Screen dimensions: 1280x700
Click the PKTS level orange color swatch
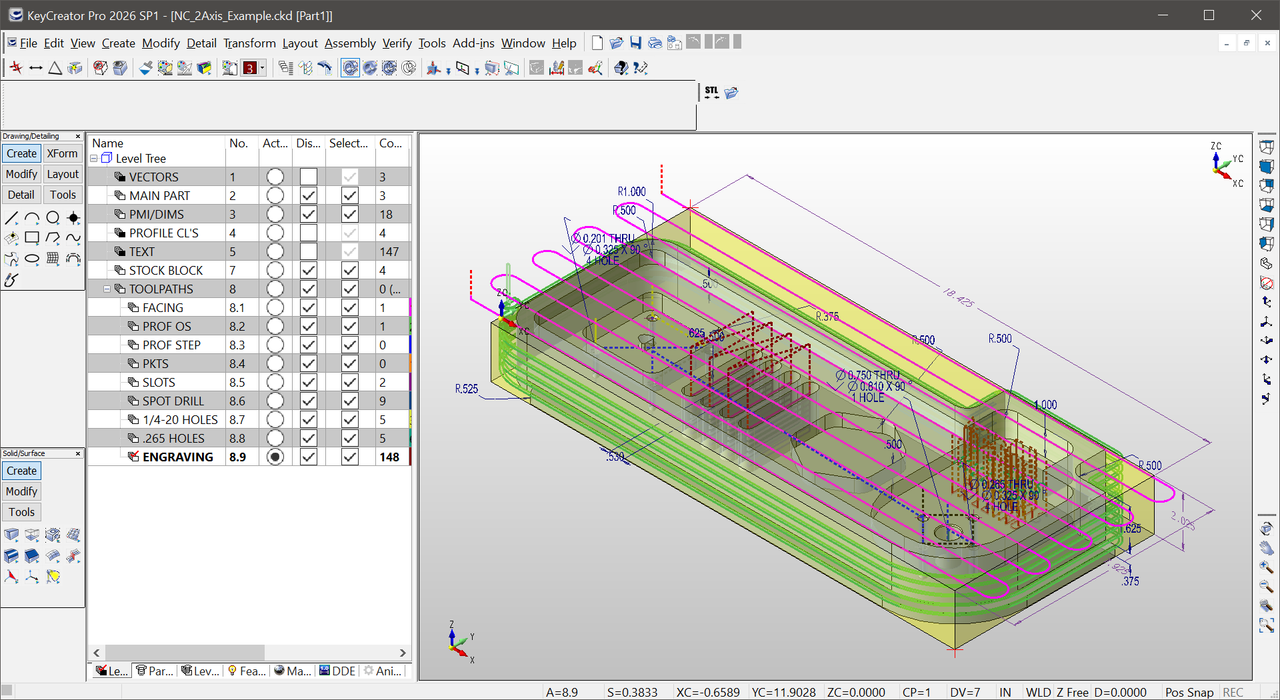click(x=410, y=364)
